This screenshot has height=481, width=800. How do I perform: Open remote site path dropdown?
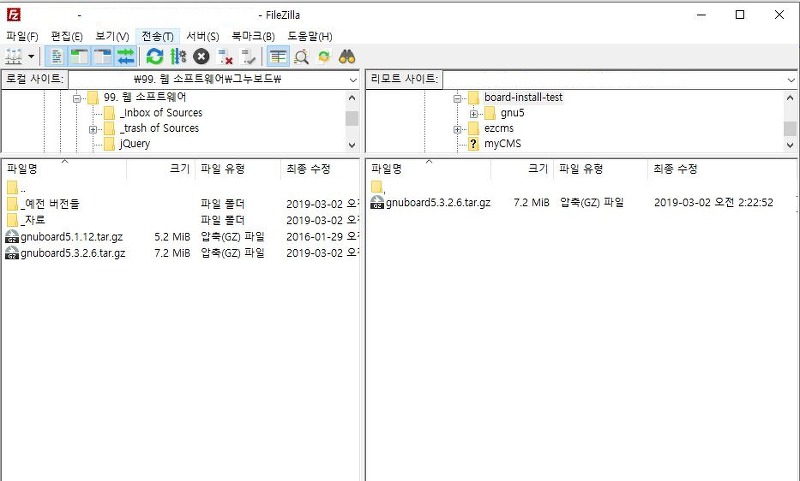pos(791,80)
